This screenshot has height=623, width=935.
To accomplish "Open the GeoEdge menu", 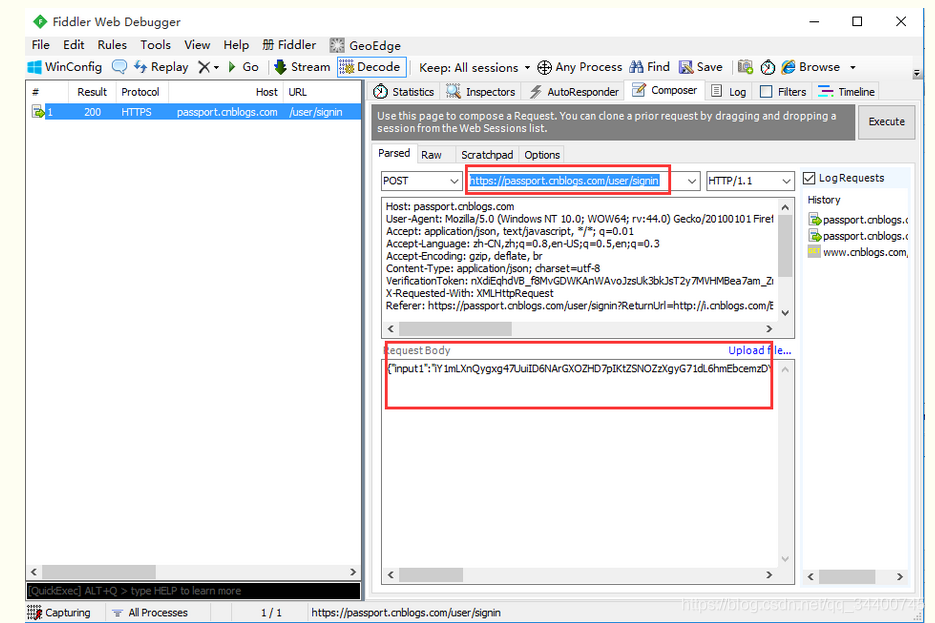I will click(365, 45).
